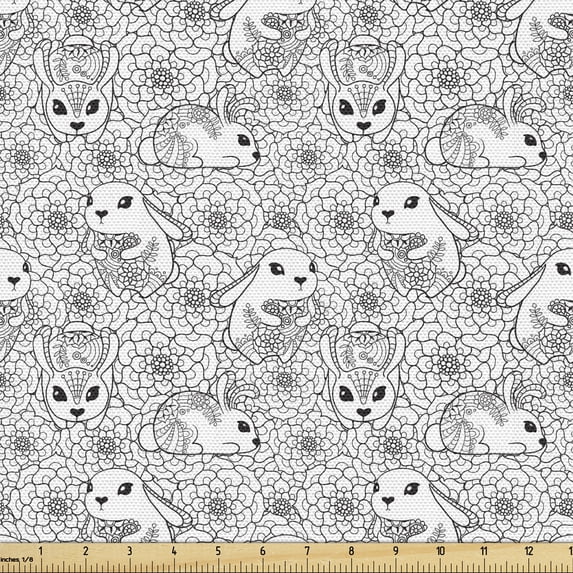This screenshot has height=573, width=573.
Task: Click half-inch tick between ruler 9 and 10
Action: 418,566
